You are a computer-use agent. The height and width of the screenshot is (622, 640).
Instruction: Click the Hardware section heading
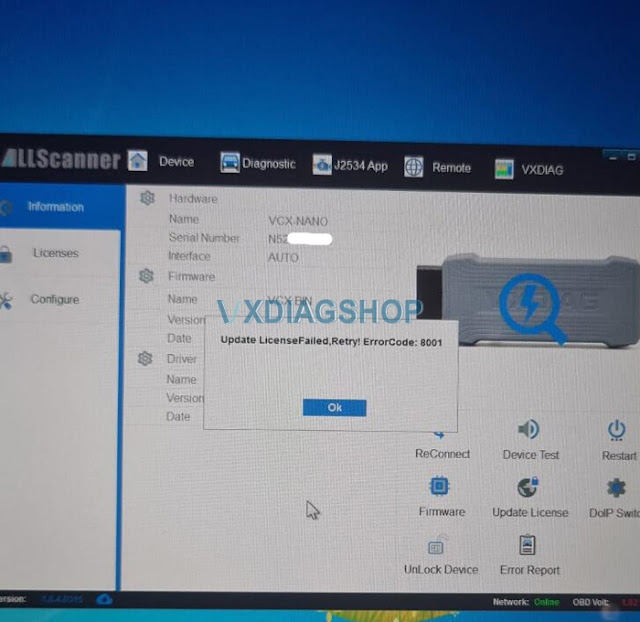point(193,199)
